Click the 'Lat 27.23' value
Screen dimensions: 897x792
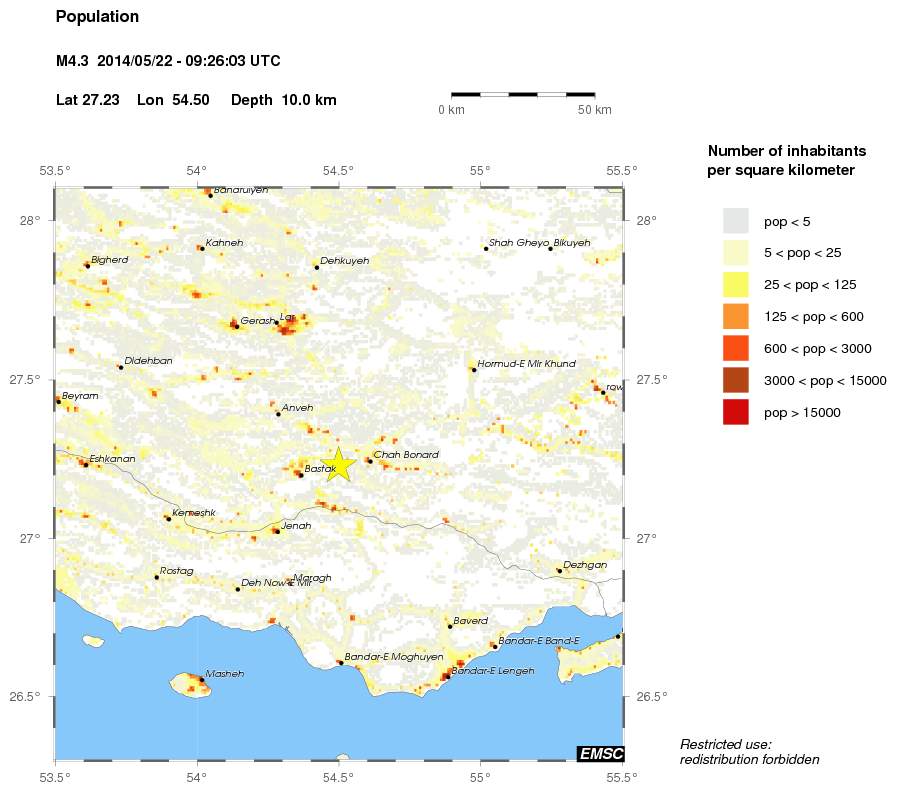(88, 100)
